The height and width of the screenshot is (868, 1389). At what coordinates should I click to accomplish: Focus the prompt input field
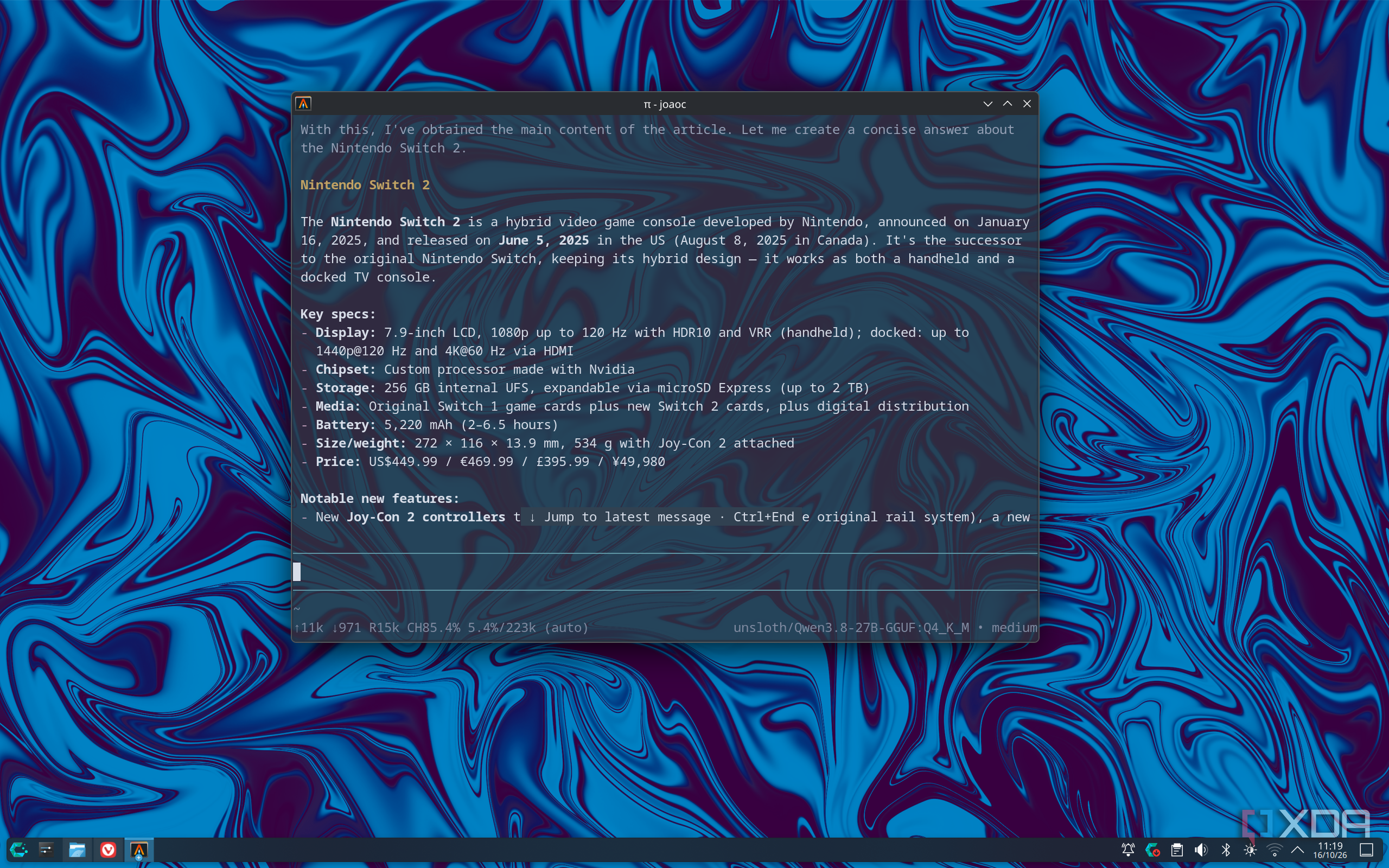tap(665, 572)
